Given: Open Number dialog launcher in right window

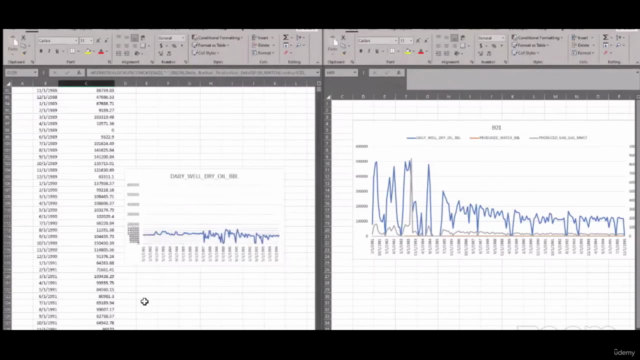Looking at the screenshot, I should pos(505,62).
